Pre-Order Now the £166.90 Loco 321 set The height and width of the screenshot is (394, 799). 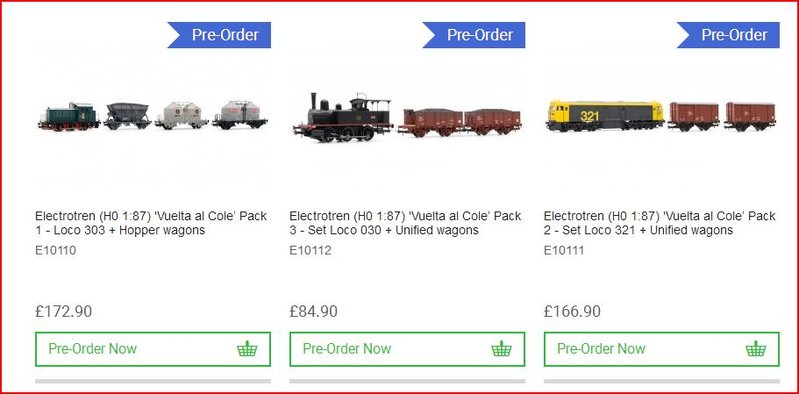[x=661, y=349]
